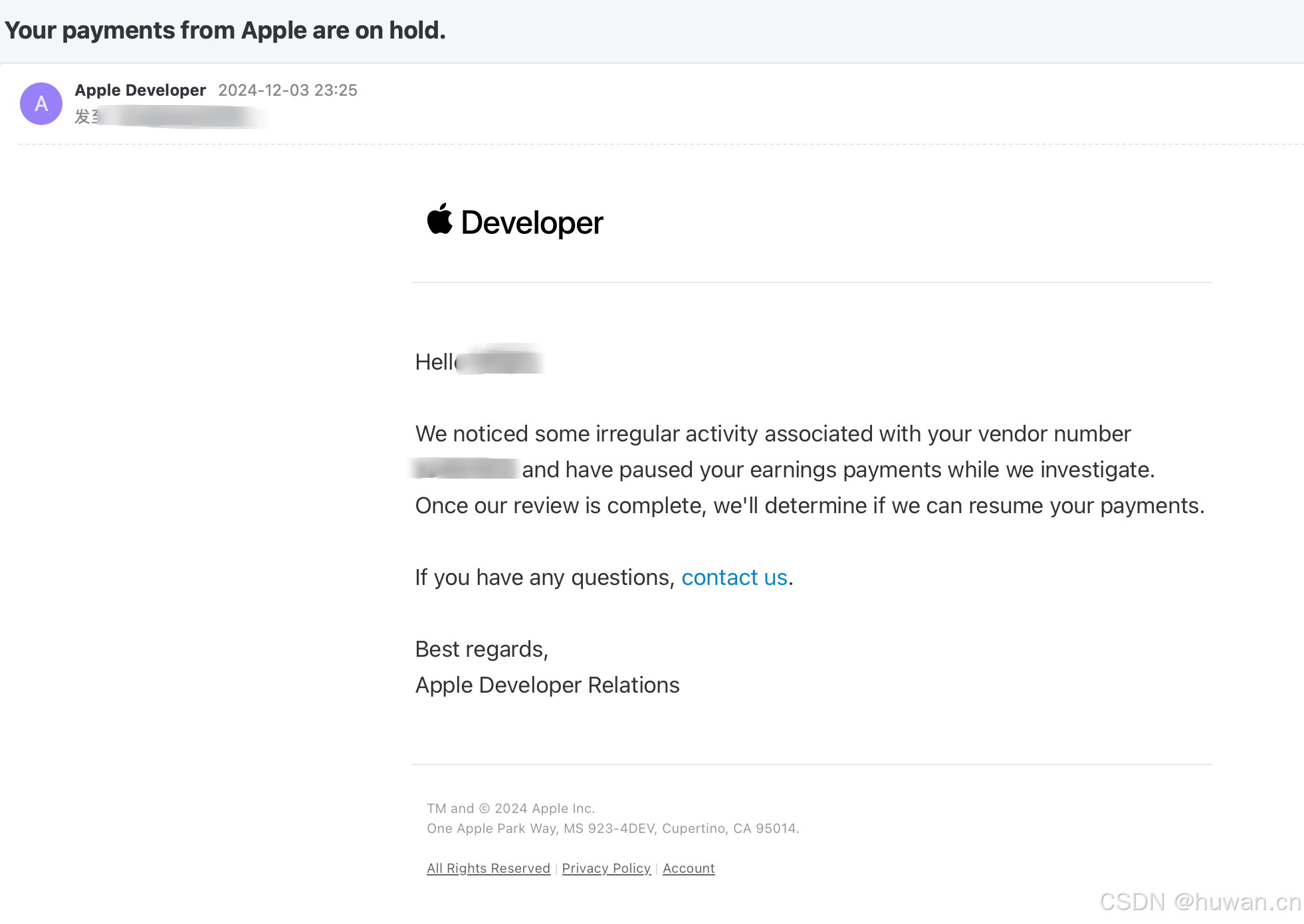The height and width of the screenshot is (924, 1304).
Task: Click the blurred vendor number in body
Action: (465, 469)
